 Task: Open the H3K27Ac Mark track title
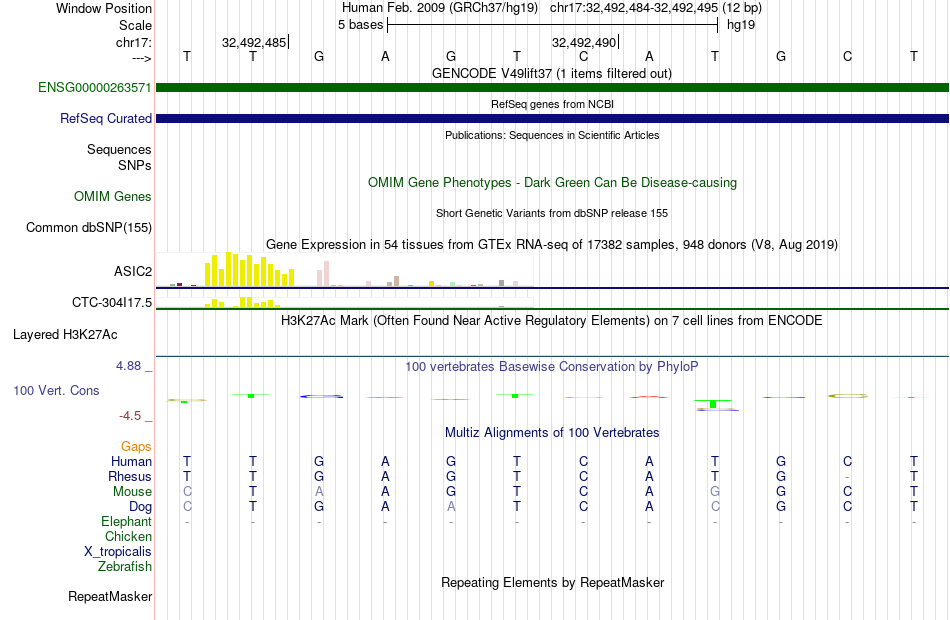pos(552,320)
